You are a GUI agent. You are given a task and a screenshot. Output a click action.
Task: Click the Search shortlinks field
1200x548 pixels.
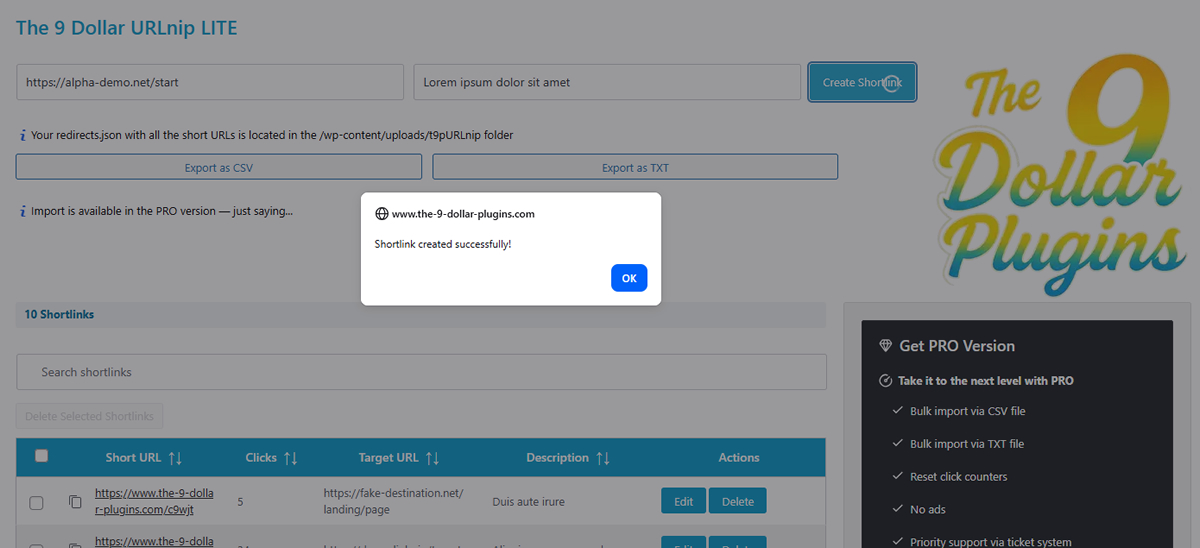point(421,372)
